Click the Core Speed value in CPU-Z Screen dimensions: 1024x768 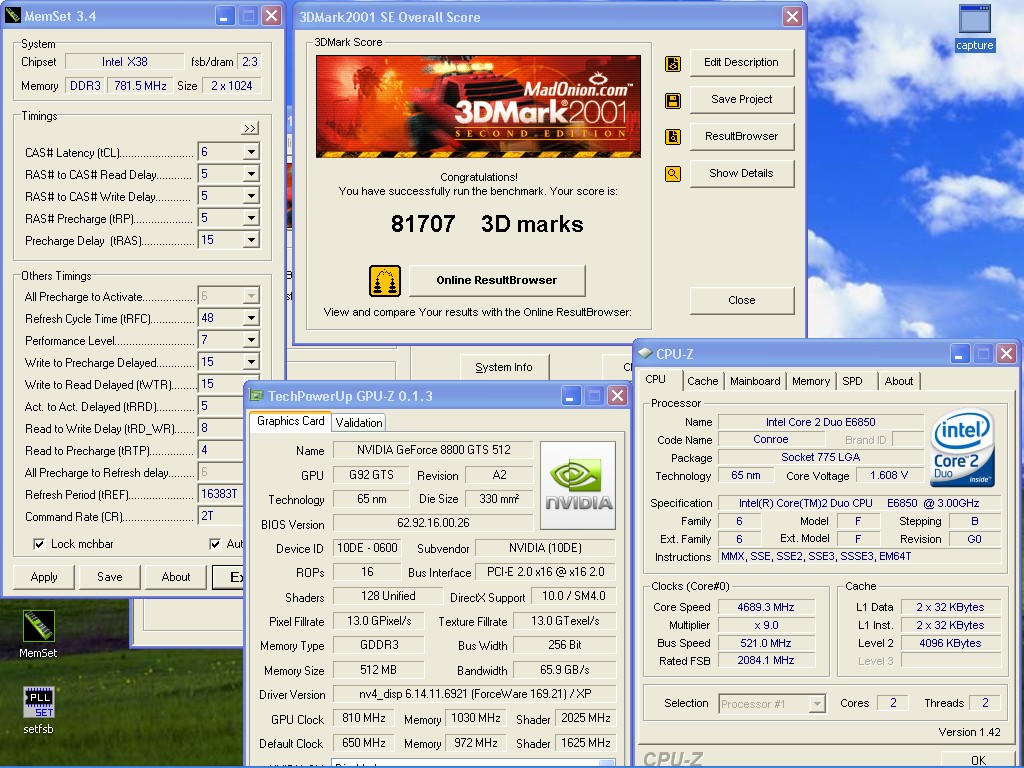click(766, 607)
